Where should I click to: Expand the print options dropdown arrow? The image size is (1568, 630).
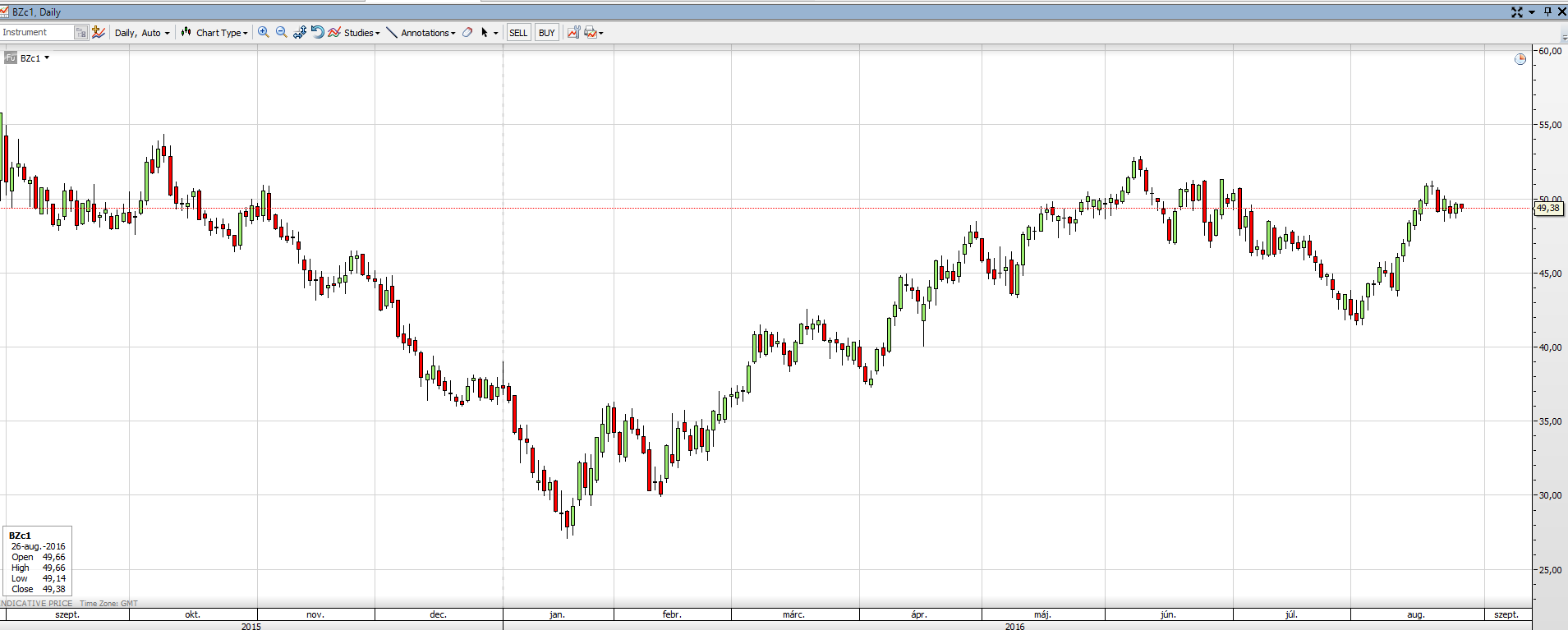pyautogui.click(x=601, y=34)
